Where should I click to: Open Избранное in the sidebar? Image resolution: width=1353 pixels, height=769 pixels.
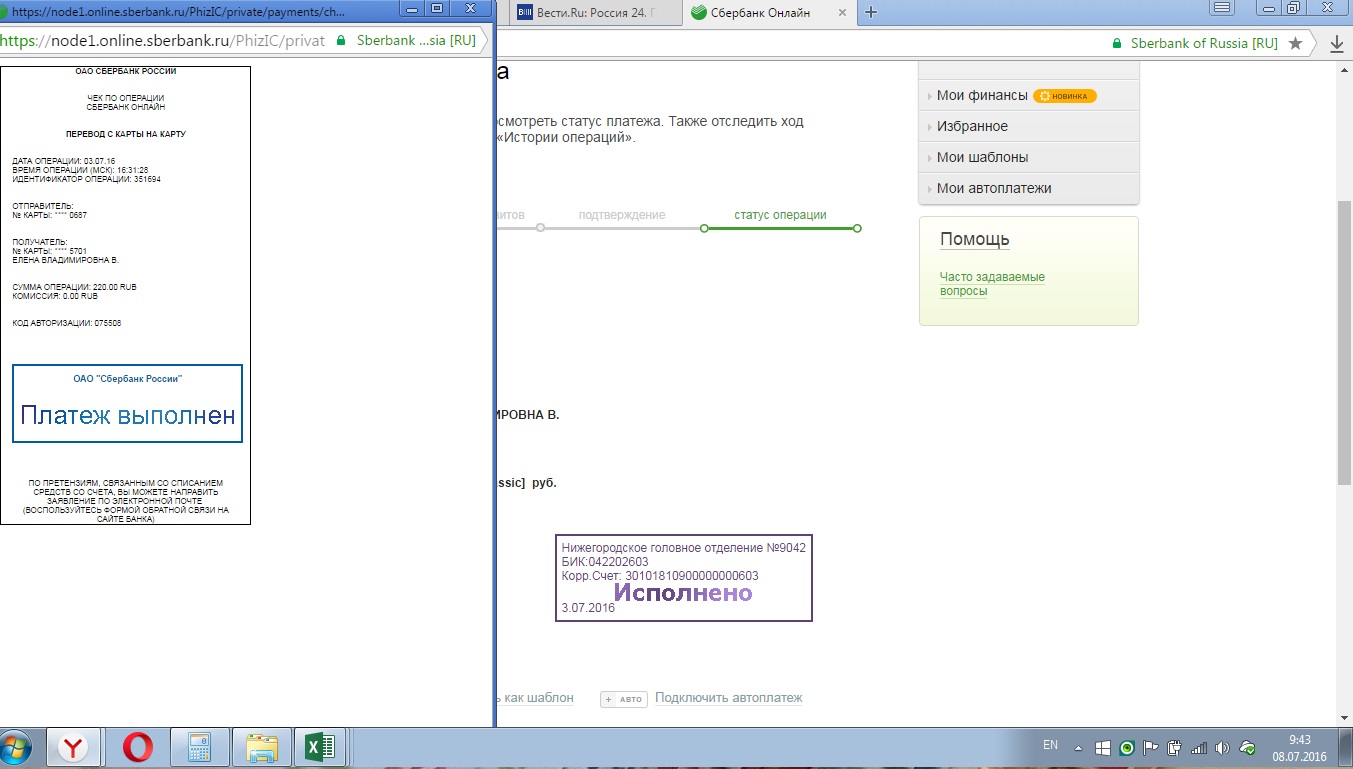point(972,126)
